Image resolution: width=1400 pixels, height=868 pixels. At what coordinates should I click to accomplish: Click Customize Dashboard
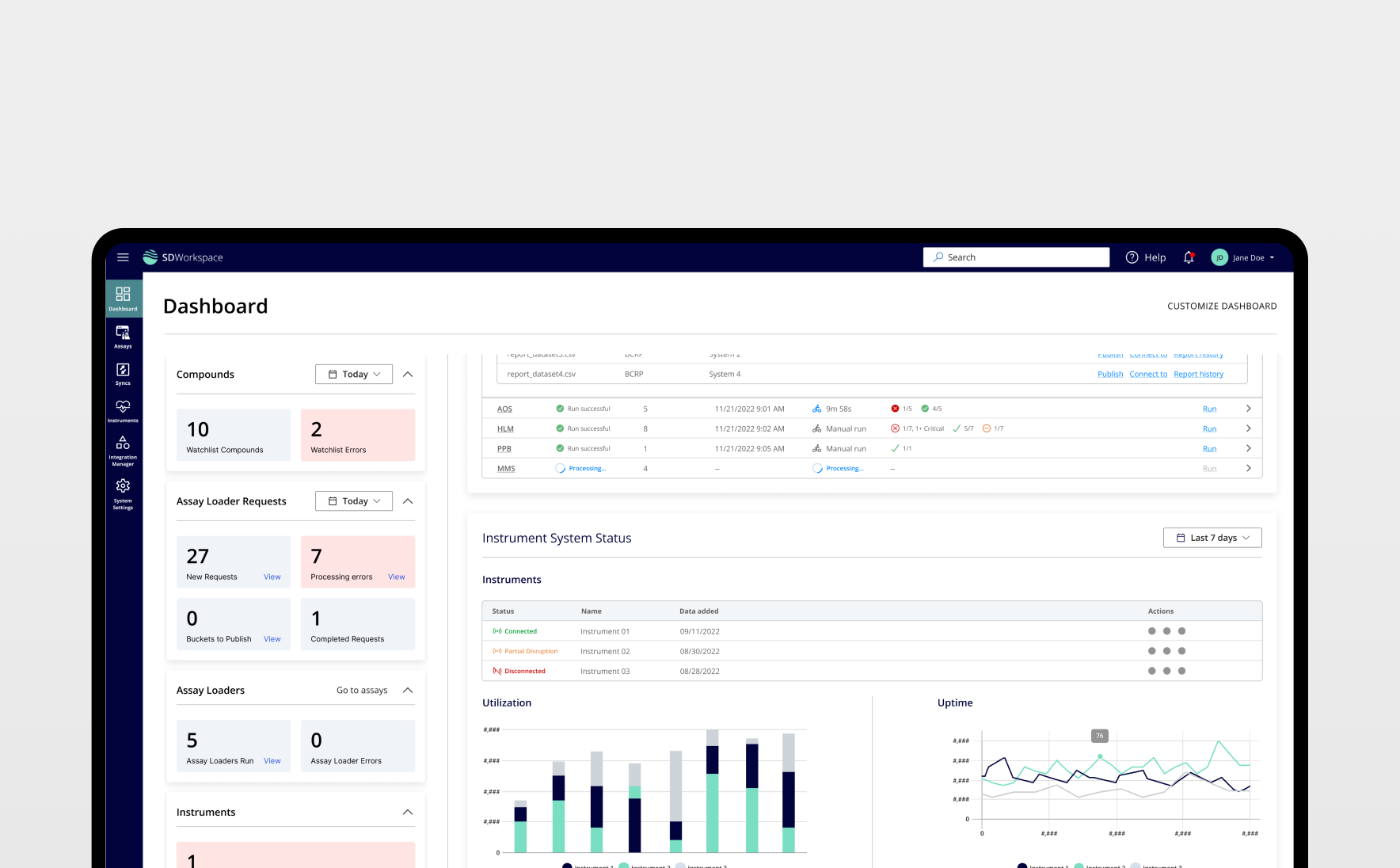click(1222, 306)
